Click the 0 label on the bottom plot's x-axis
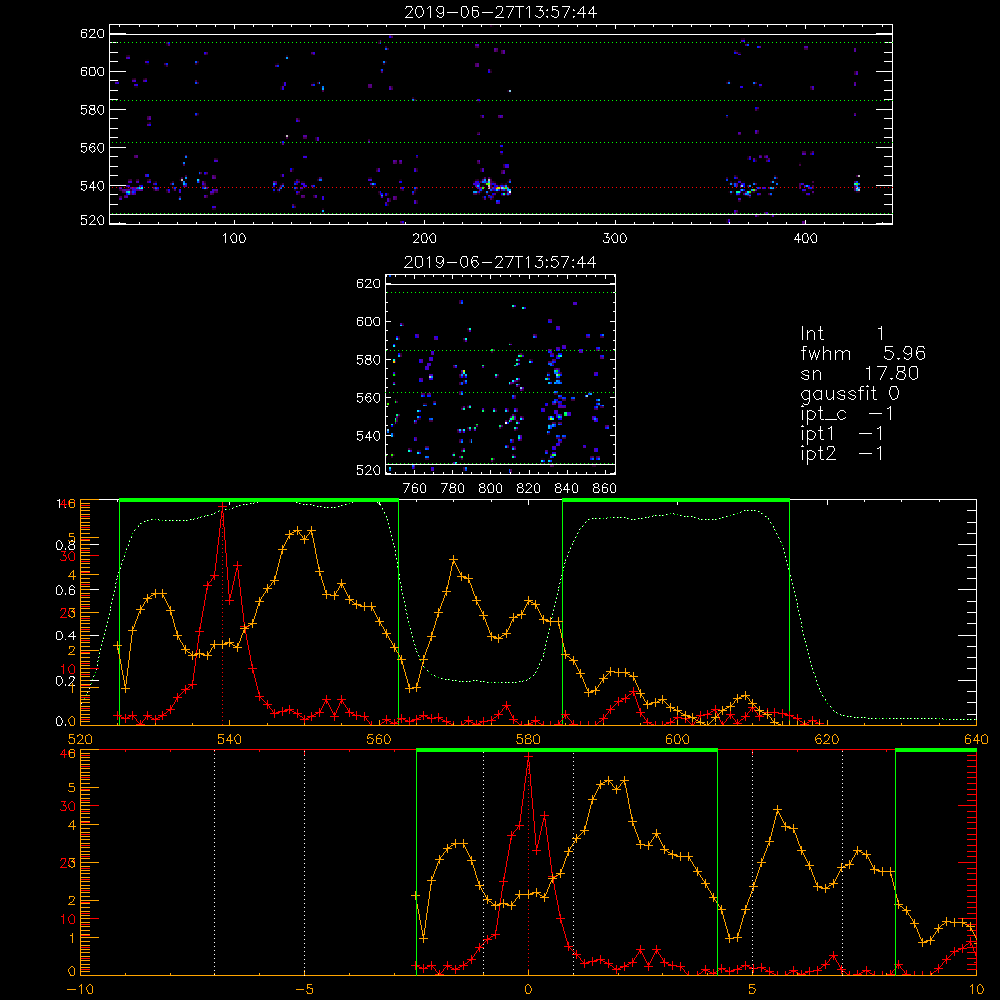1000x1000 pixels. 528,990
